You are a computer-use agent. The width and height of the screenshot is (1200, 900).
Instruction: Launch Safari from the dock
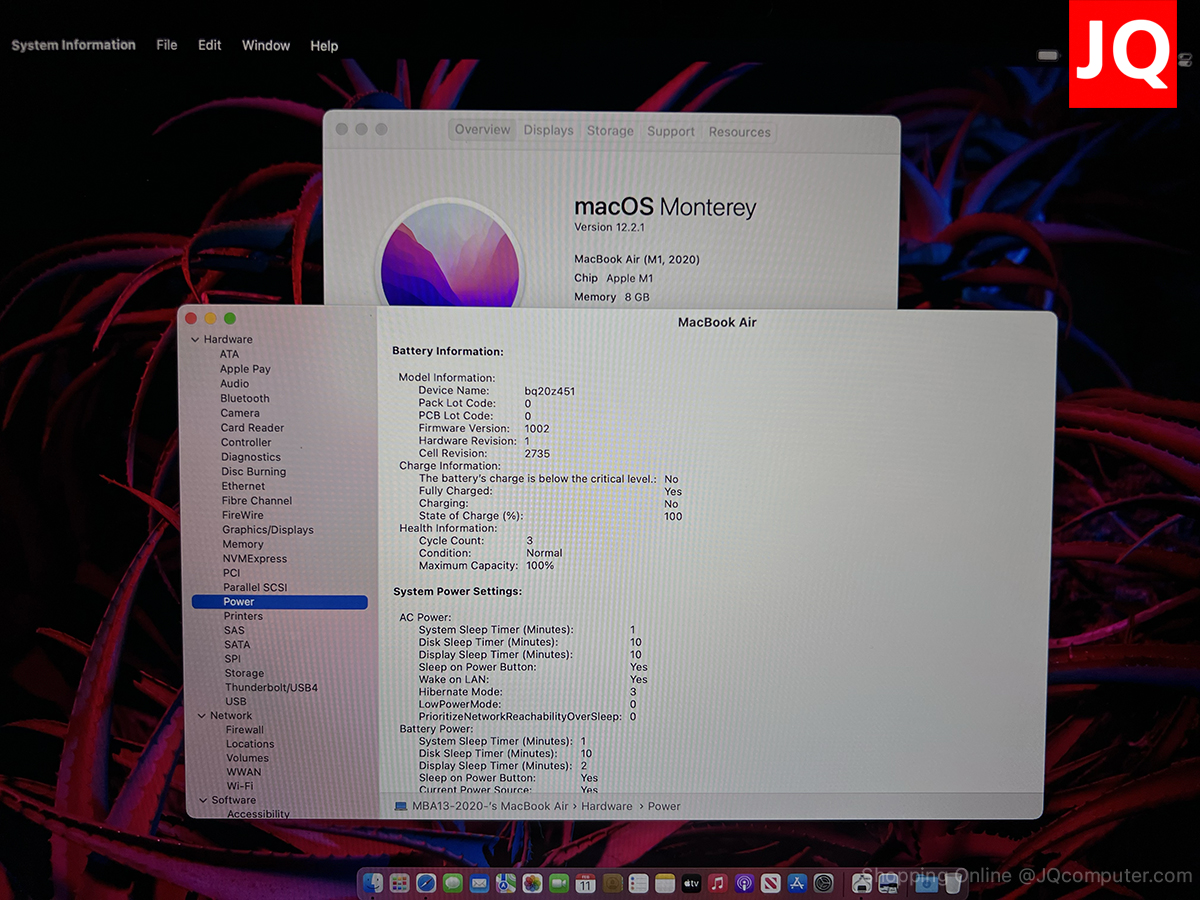coord(426,883)
